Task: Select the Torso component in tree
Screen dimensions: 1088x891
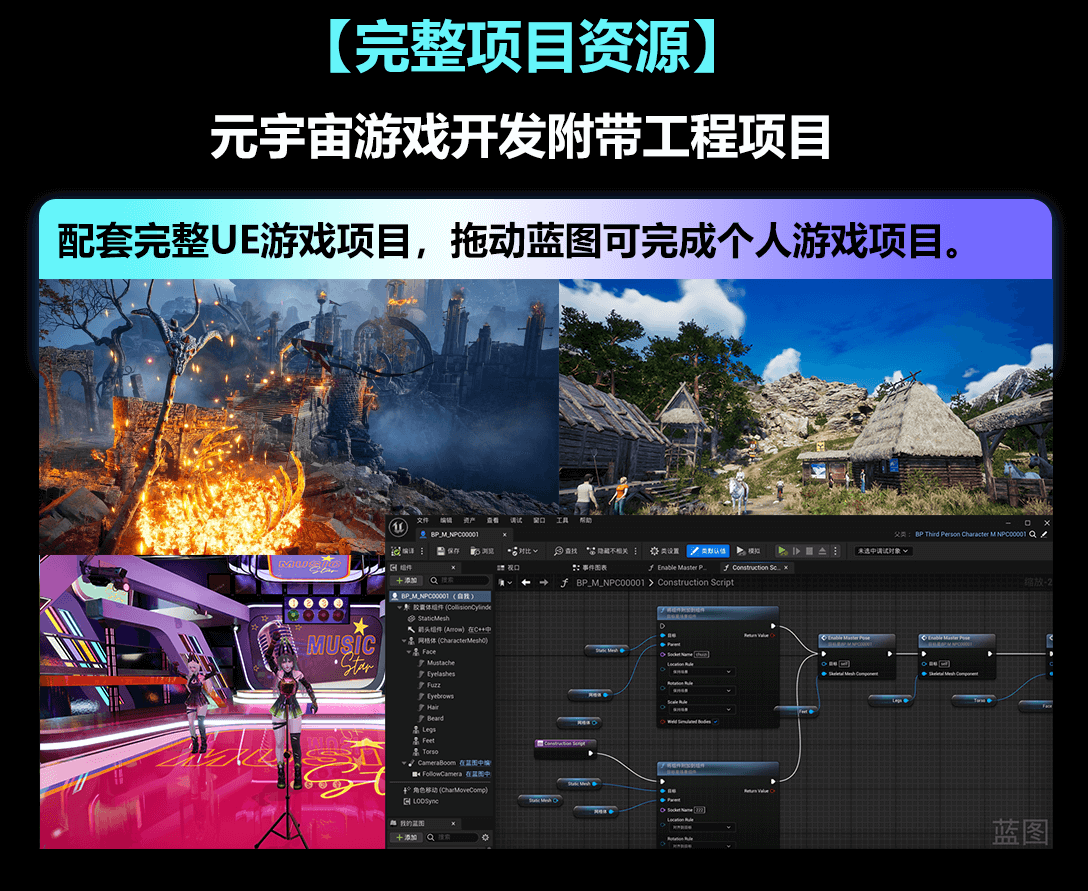Action: pyautogui.click(x=425, y=752)
